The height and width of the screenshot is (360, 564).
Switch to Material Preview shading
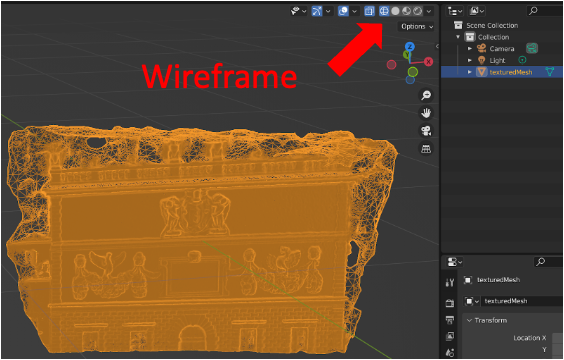click(x=406, y=11)
